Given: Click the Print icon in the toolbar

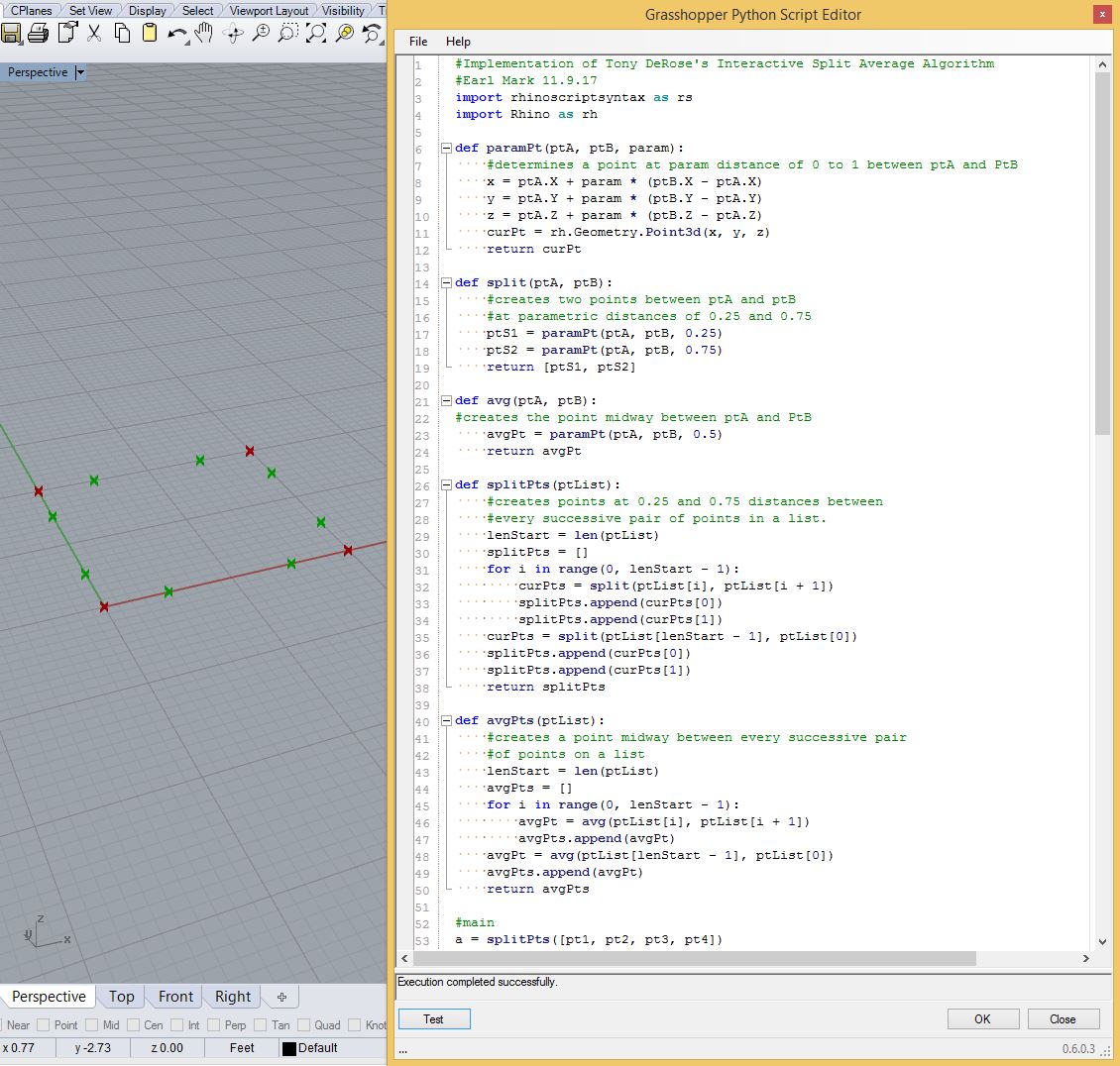Looking at the screenshot, I should (38, 33).
